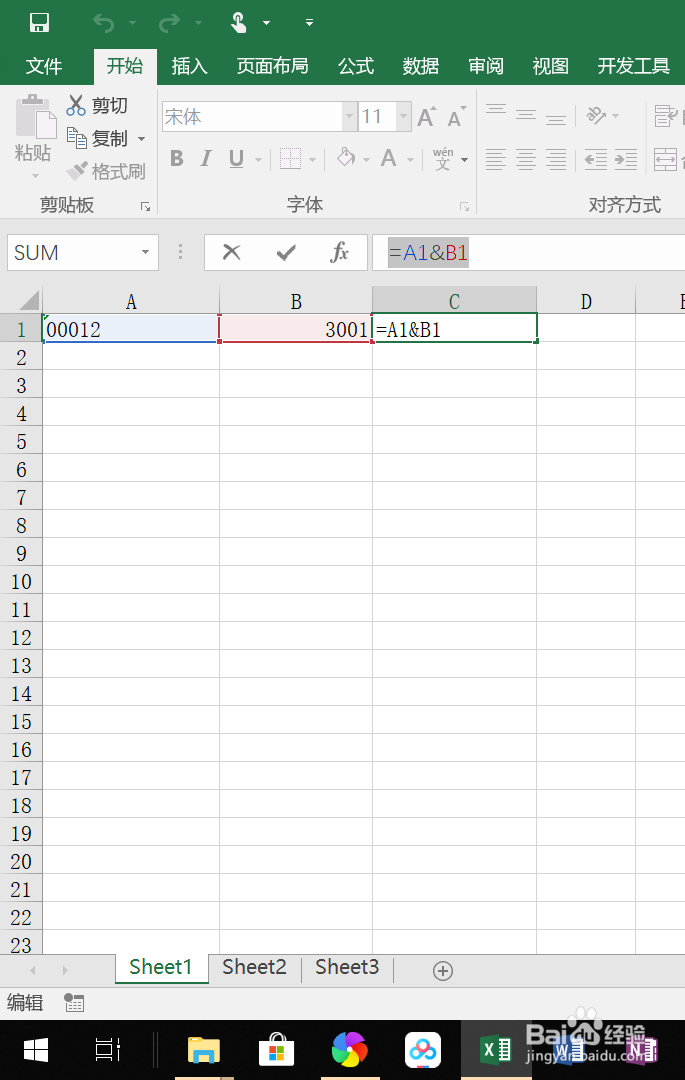Click the decrease font size icon

456,116
